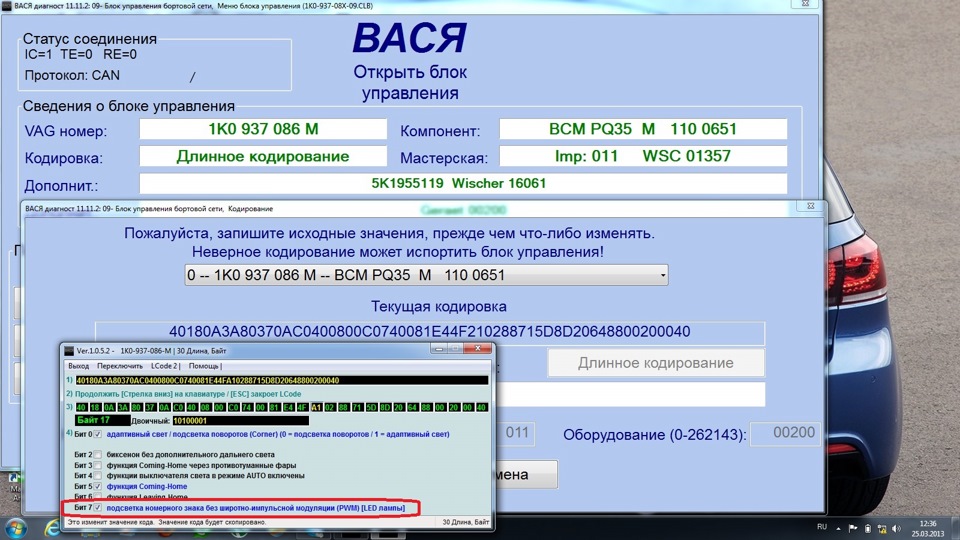Click the Дополнит. value 5K1955119 Wischer 16061
This screenshot has height=540, width=960.
[463, 183]
